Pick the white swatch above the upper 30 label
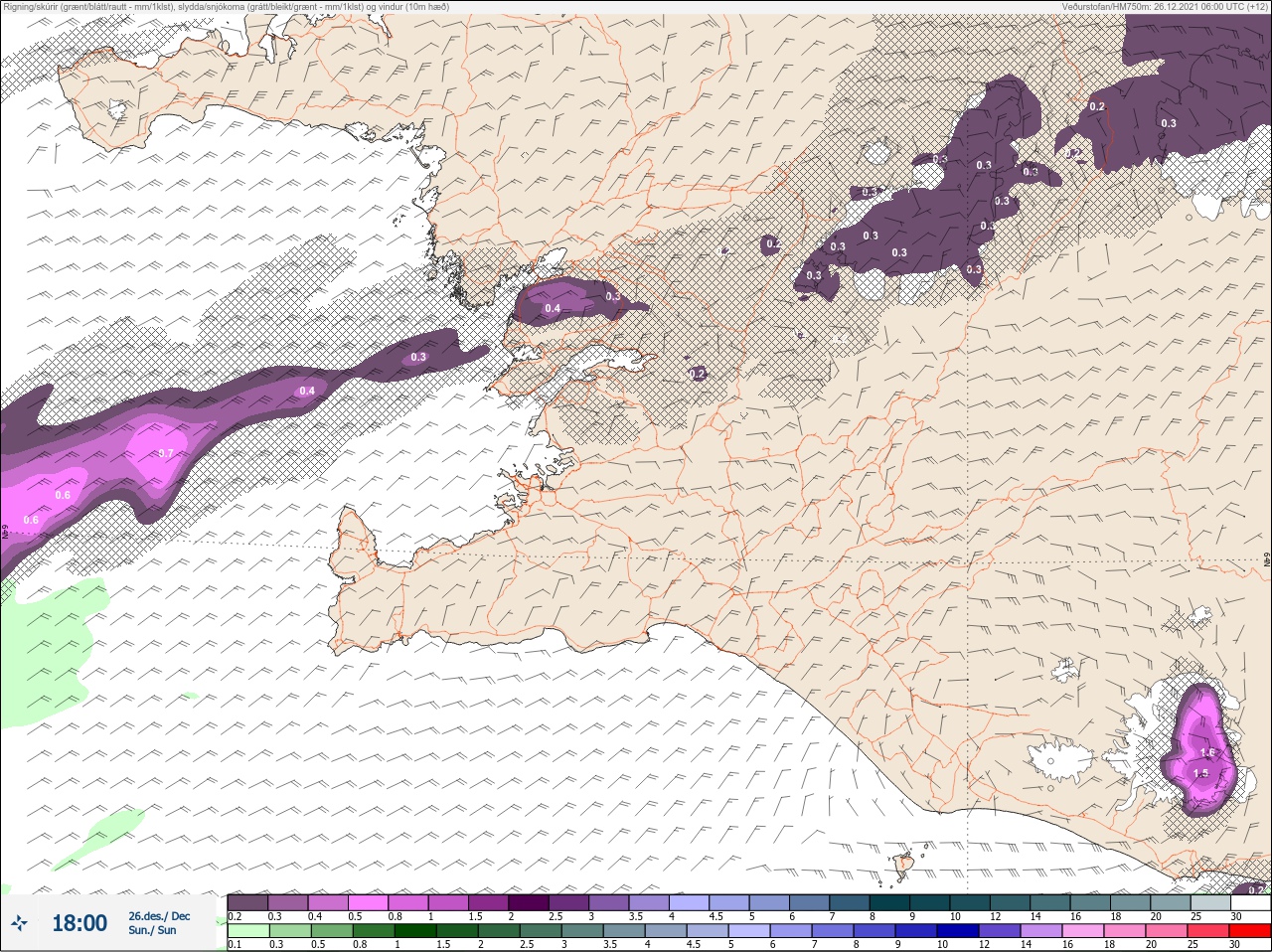Screen dimensions: 1272x952 pos(1249,902)
